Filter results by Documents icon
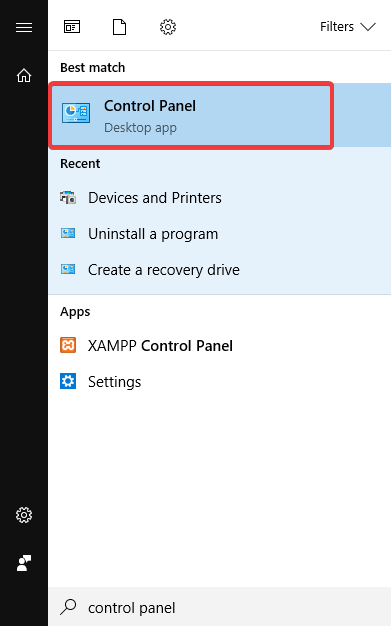Screen dimensions: 391x626 [119, 27]
